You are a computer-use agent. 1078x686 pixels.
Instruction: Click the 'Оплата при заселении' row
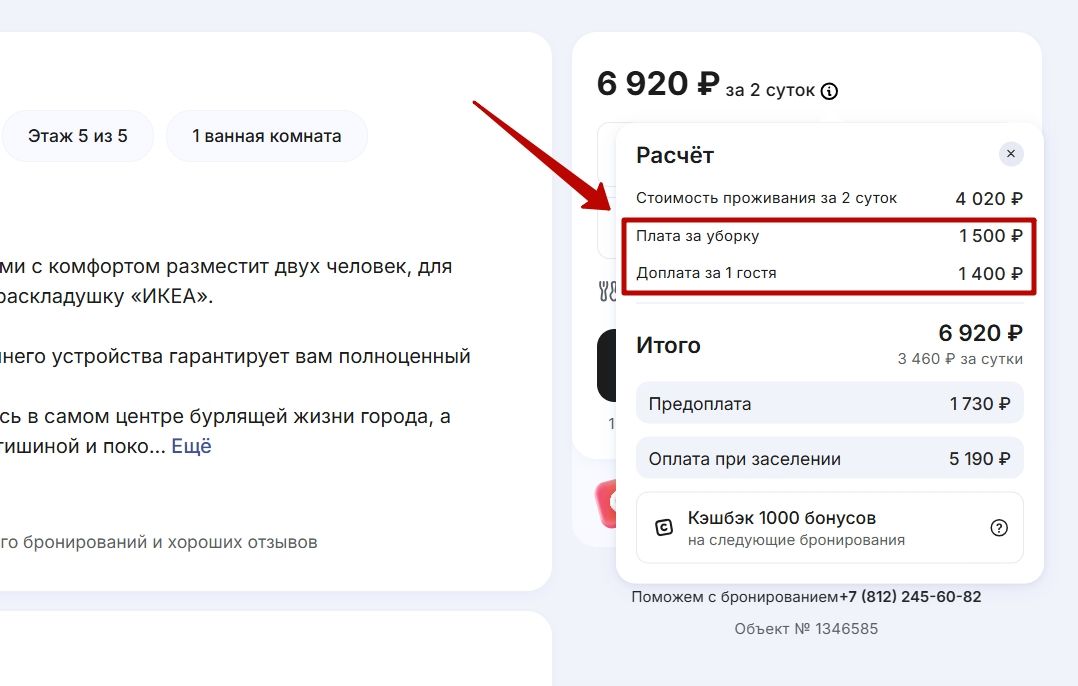point(829,459)
